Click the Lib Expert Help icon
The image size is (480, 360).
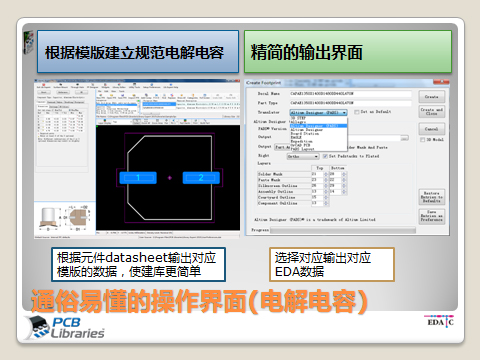pos(171,85)
